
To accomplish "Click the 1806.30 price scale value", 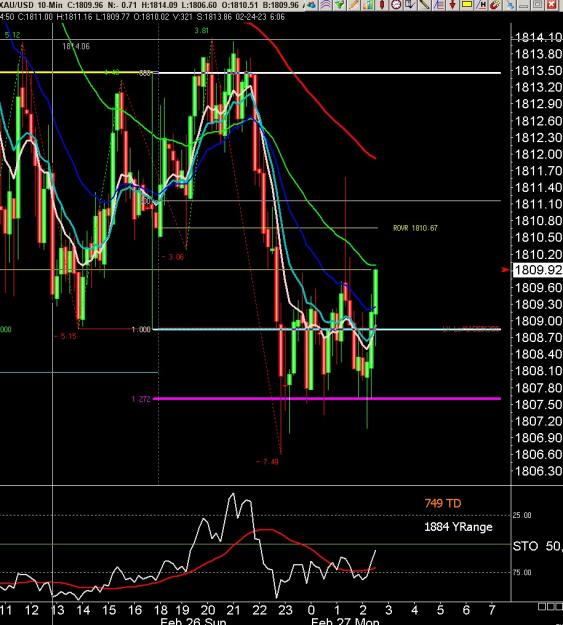I will pyautogui.click(x=538, y=471).
